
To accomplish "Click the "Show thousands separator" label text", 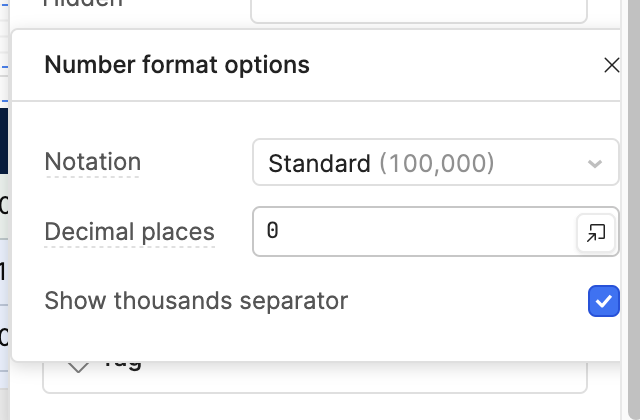I will 196,300.
